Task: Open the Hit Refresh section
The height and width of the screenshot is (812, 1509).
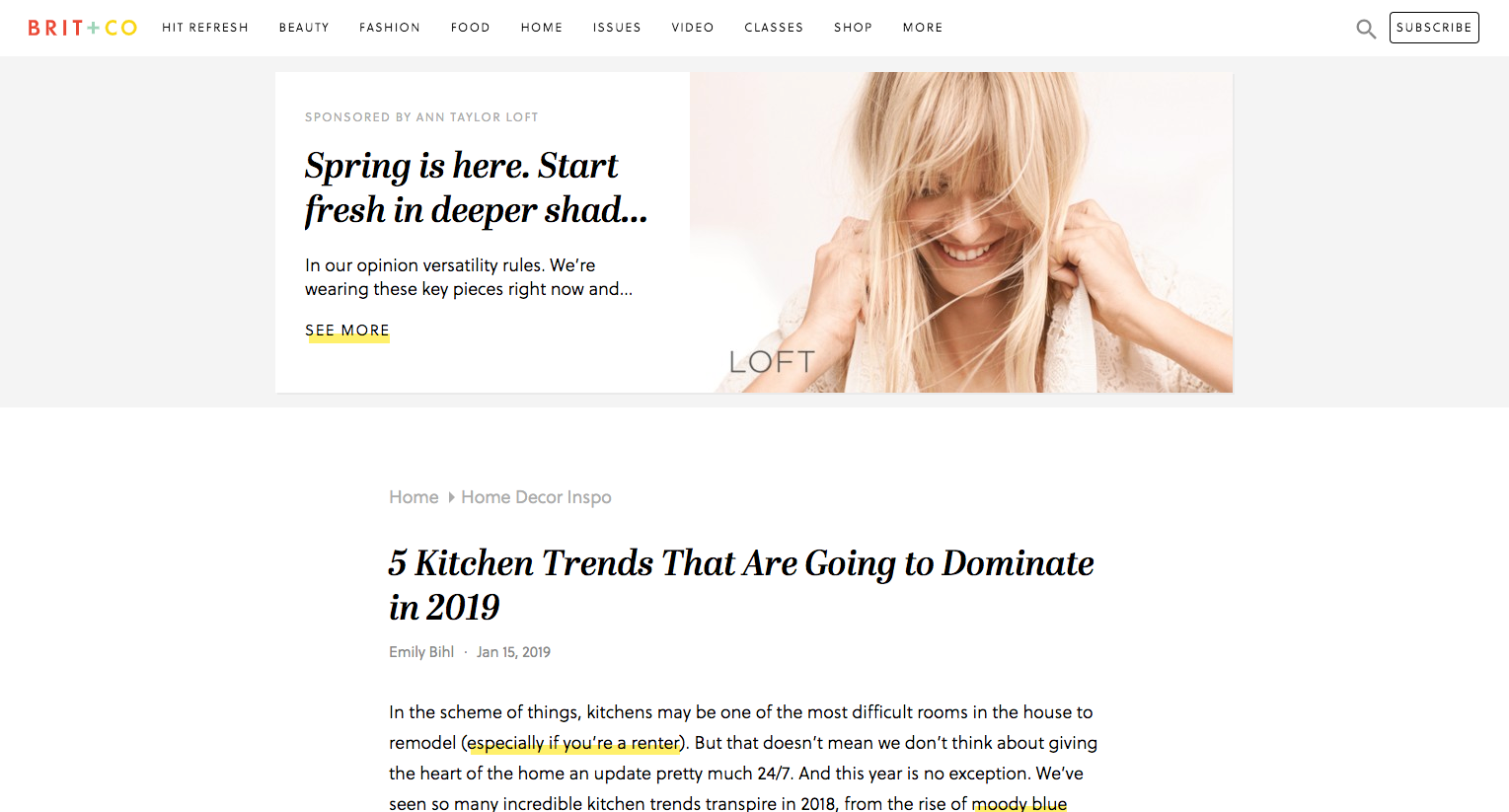Action: tap(205, 28)
